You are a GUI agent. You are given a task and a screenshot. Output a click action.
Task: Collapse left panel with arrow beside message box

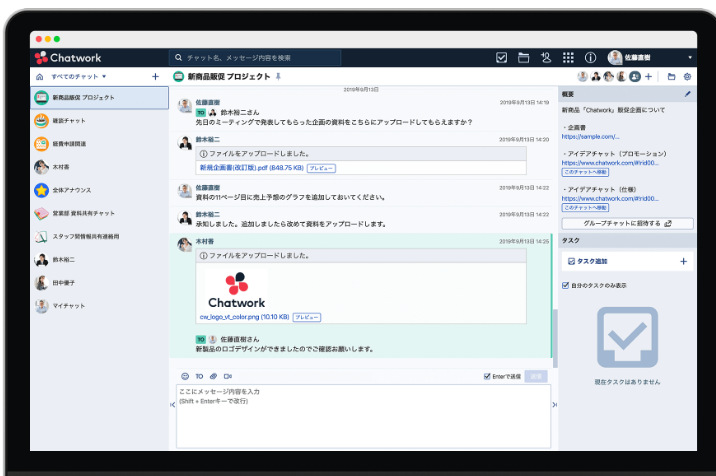(x=172, y=405)
